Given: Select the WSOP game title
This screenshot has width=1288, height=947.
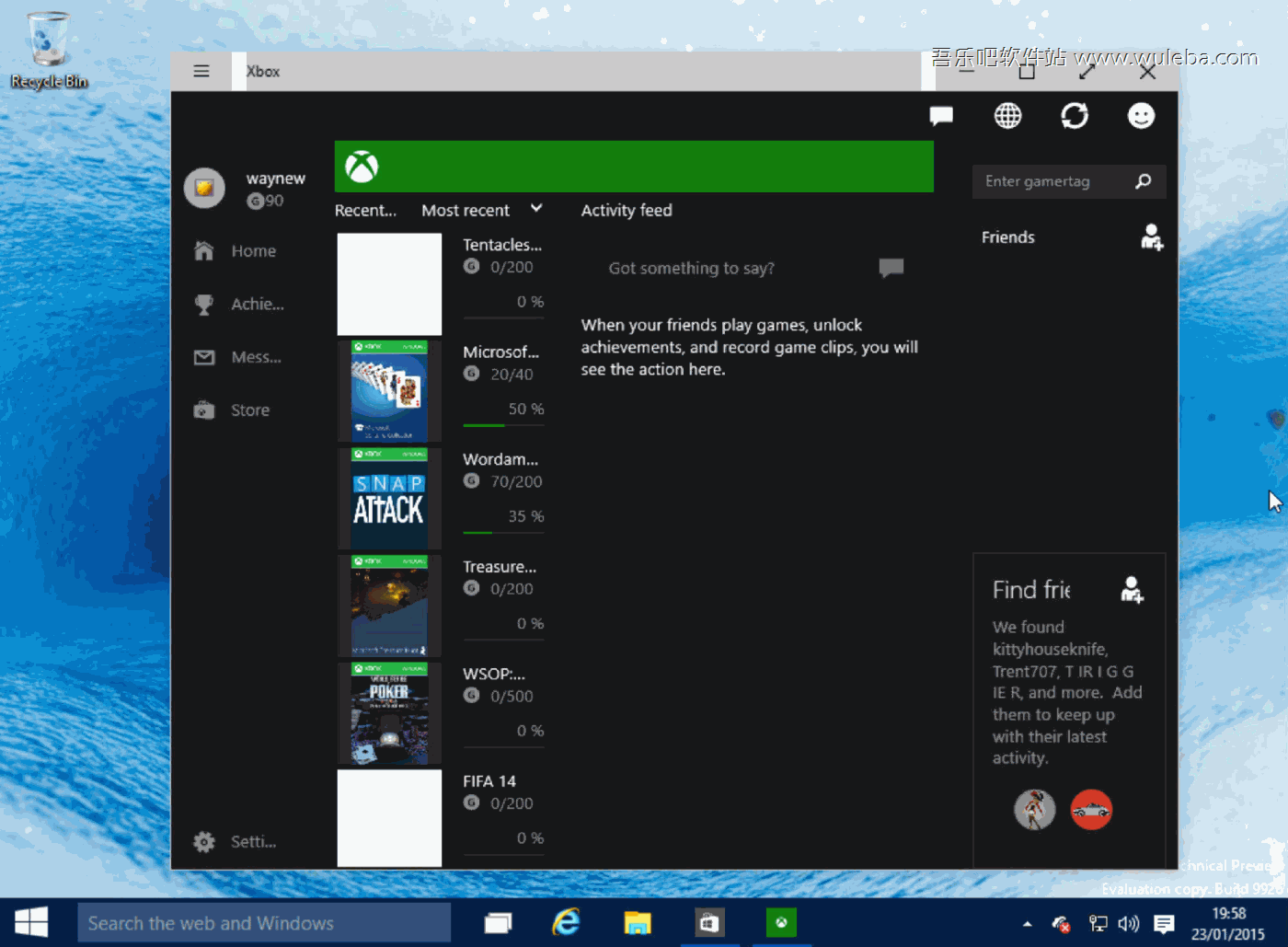Looking at the screenshot, I should pos(494,675).
